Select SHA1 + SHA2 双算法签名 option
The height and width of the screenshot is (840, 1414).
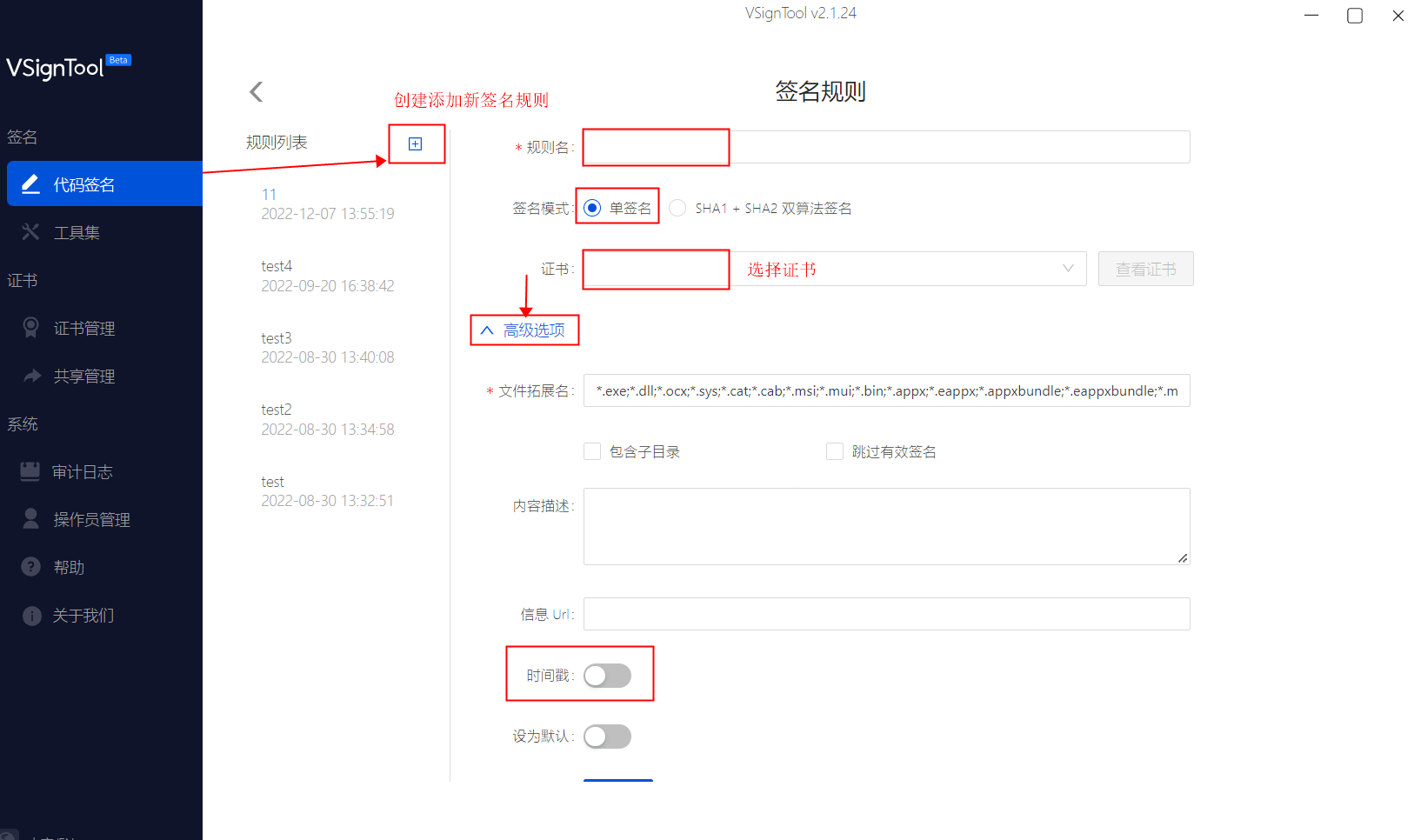point(677,208)
